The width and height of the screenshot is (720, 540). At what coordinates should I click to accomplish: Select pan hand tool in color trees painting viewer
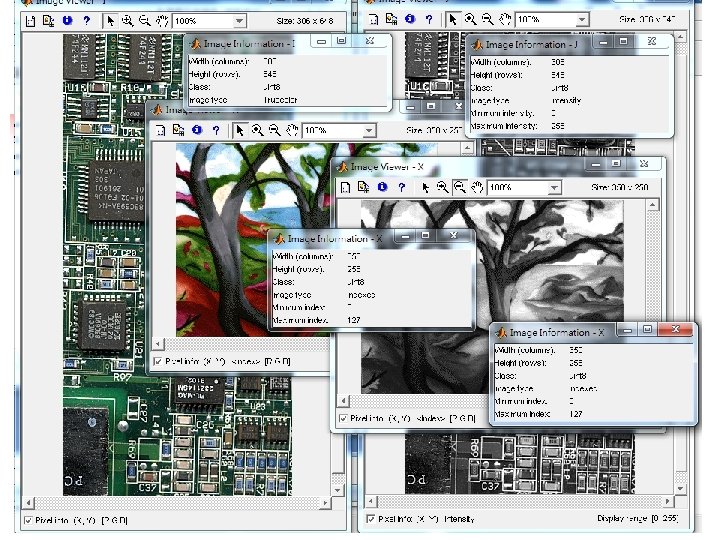coord(292,130)
